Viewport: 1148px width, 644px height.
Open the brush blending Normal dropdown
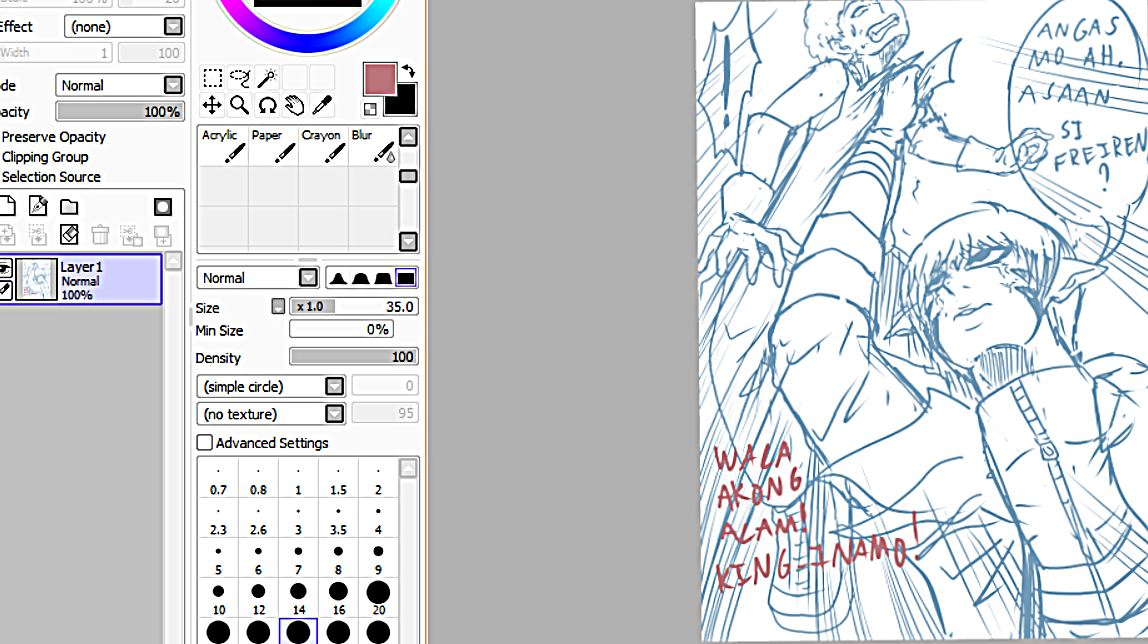click(257, 278)
